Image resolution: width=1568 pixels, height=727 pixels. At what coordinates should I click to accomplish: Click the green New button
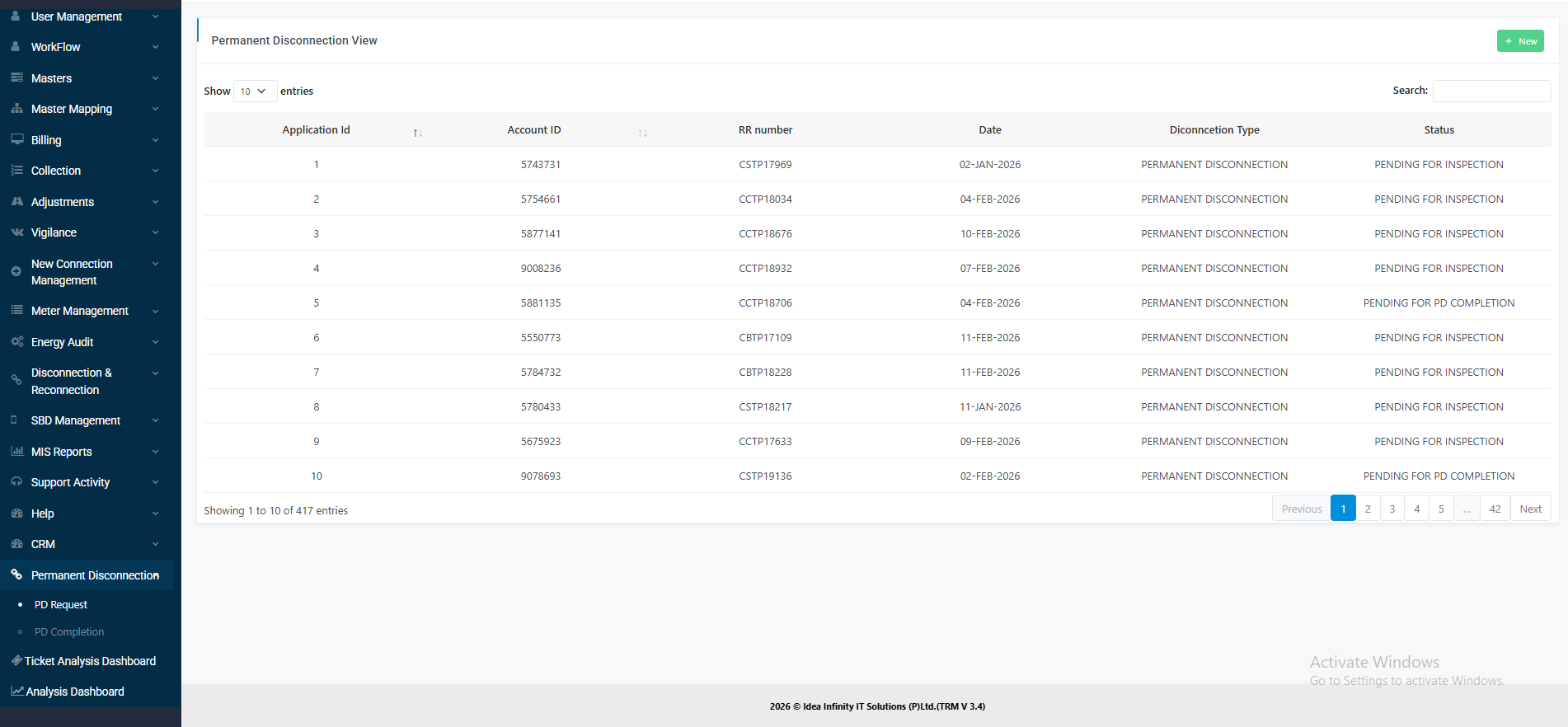click(1520, 41)
